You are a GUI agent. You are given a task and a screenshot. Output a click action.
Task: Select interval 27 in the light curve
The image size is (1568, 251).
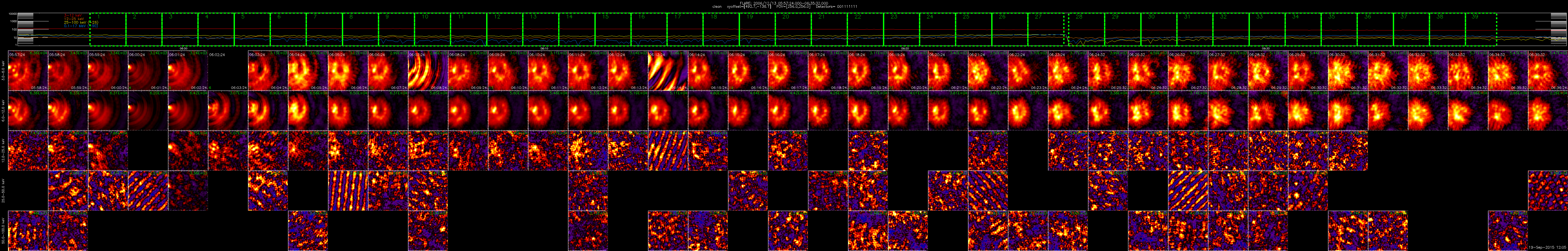[x=1046, y=29]
